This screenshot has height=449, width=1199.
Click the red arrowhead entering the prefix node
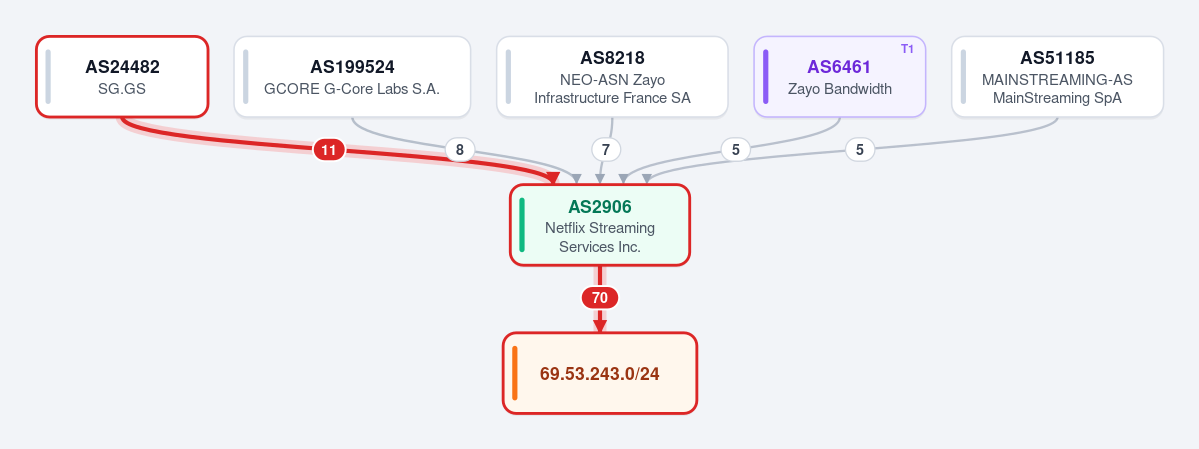tap(600, 326)
